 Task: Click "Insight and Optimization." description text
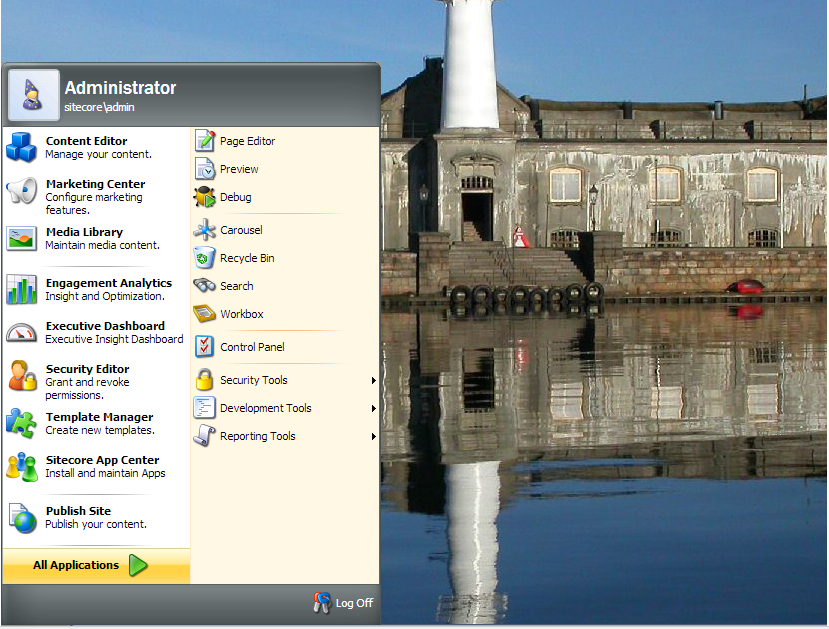point(105,297)
